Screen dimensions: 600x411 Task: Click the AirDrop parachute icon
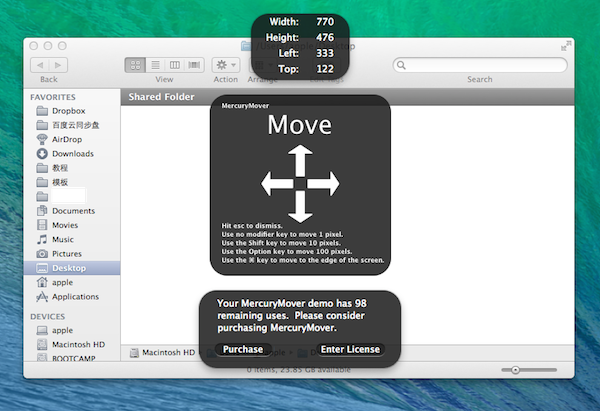coord(42,139)
